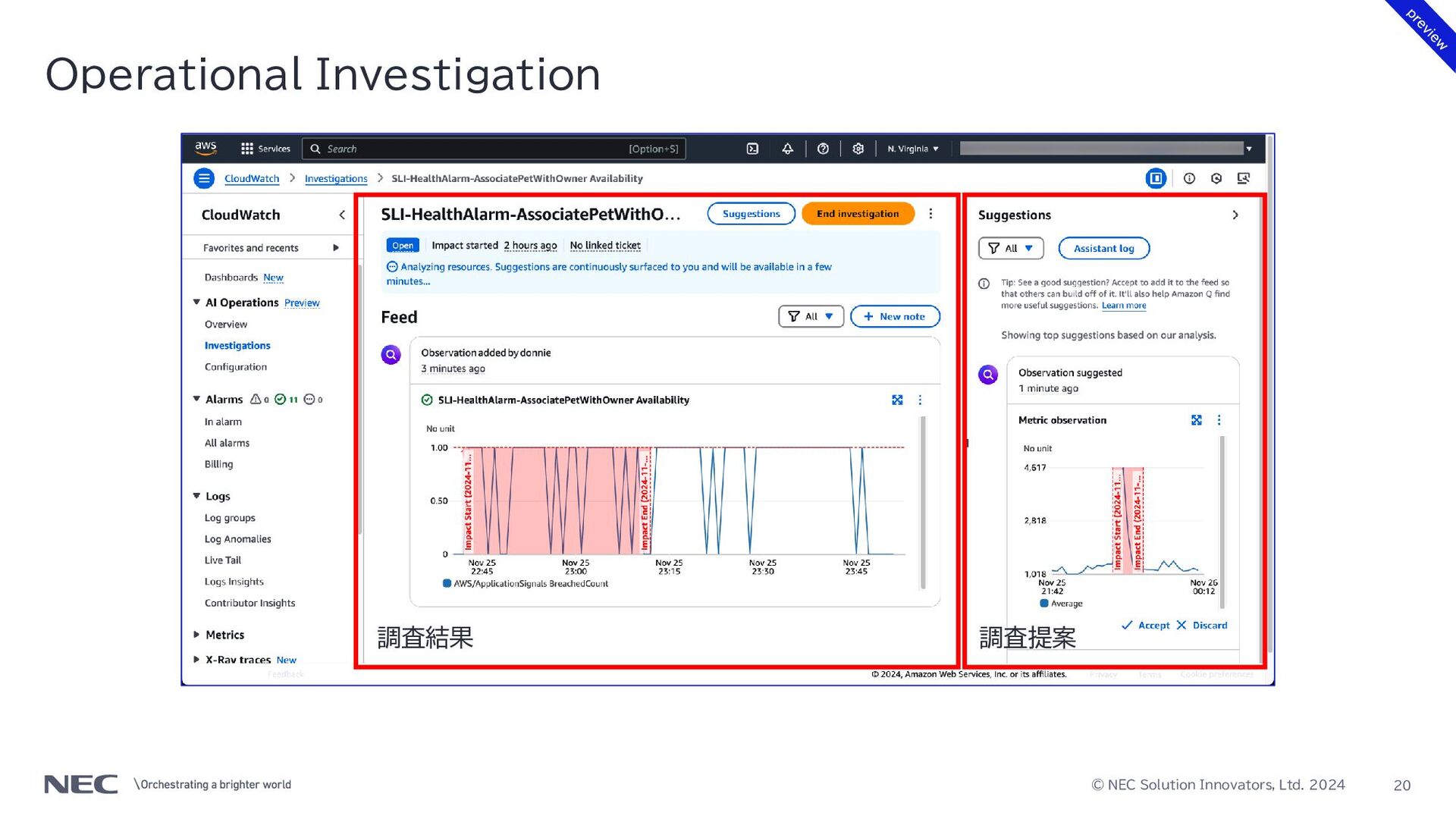Collapse the Suggestions panel chevron
The image size is (1456, 819).
(1235, 215)
